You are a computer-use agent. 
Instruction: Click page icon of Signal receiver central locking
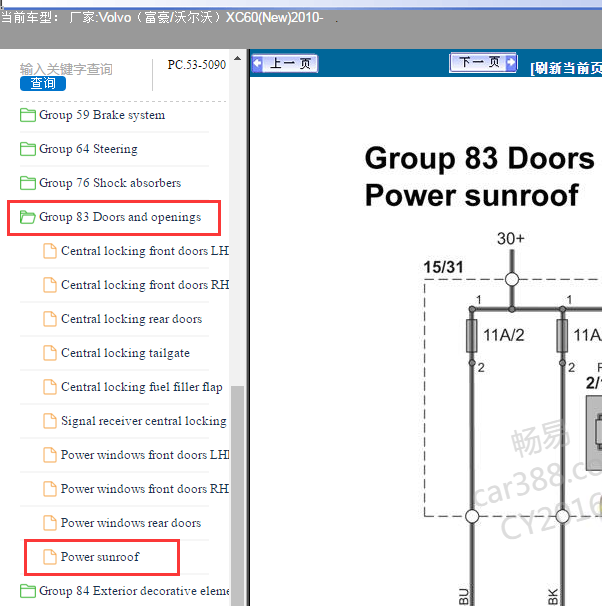pos(49,421)
